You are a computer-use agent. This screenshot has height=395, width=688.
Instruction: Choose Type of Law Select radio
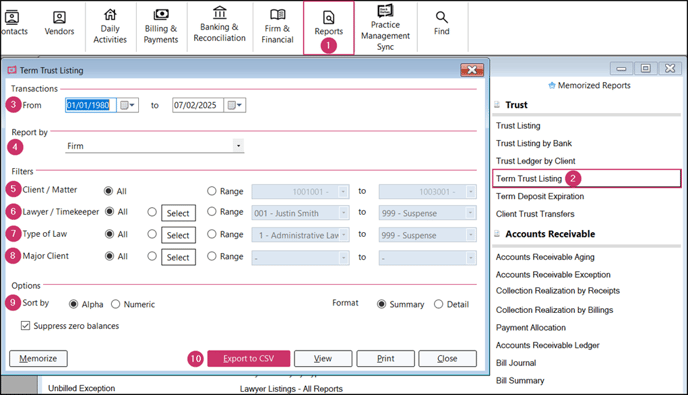tap(152, 234)
